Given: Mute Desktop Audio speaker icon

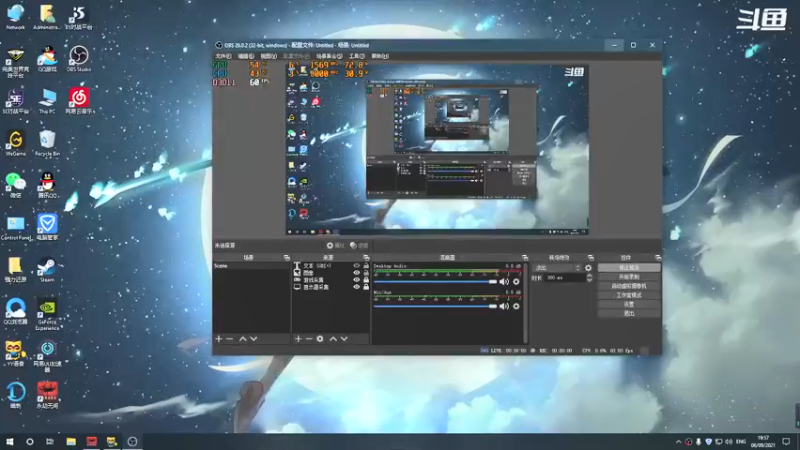Looking at the screenshot, I should tap(504, 282).
